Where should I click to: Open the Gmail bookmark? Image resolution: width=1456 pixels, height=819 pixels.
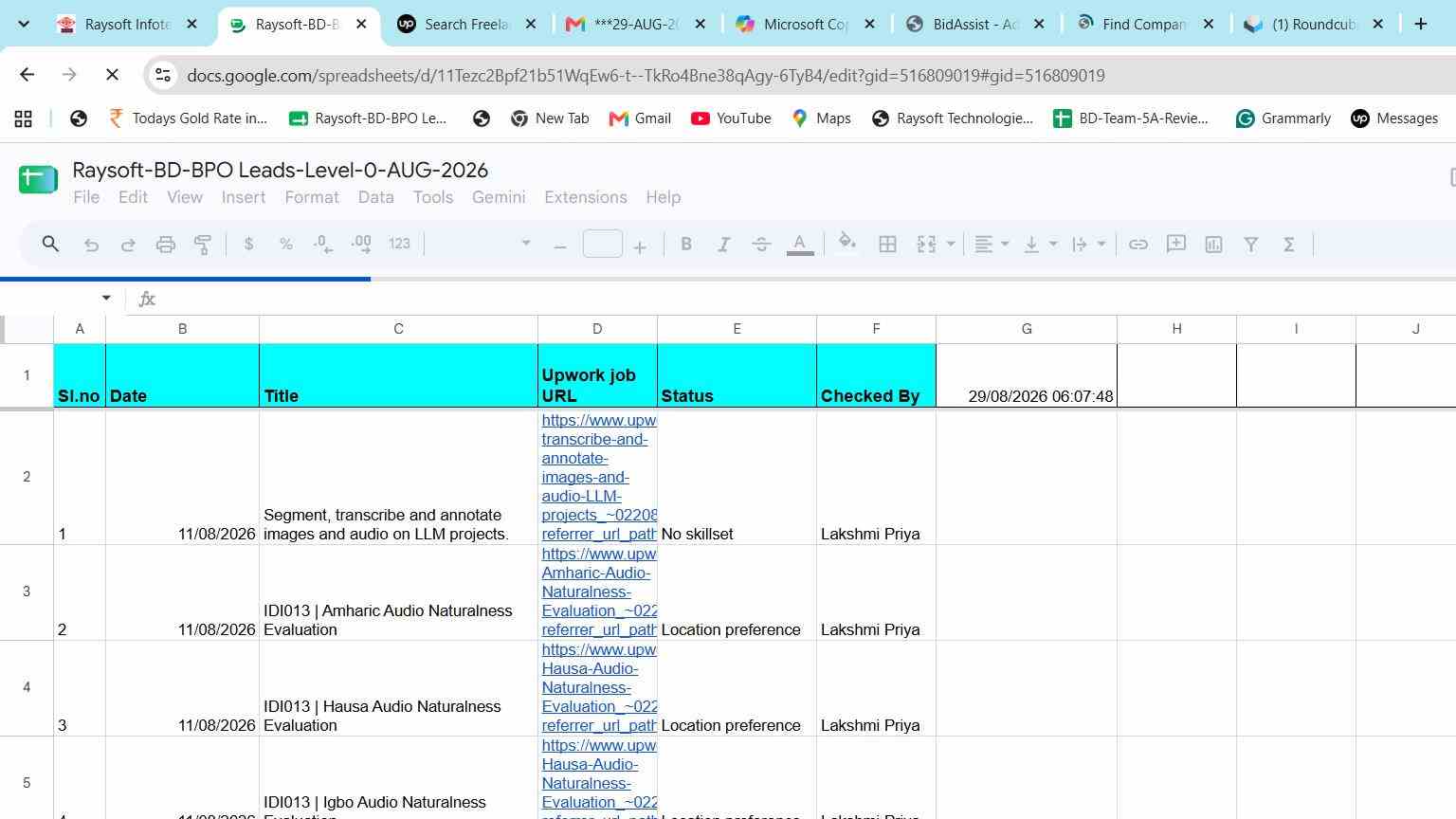click(x=640, y=118)
